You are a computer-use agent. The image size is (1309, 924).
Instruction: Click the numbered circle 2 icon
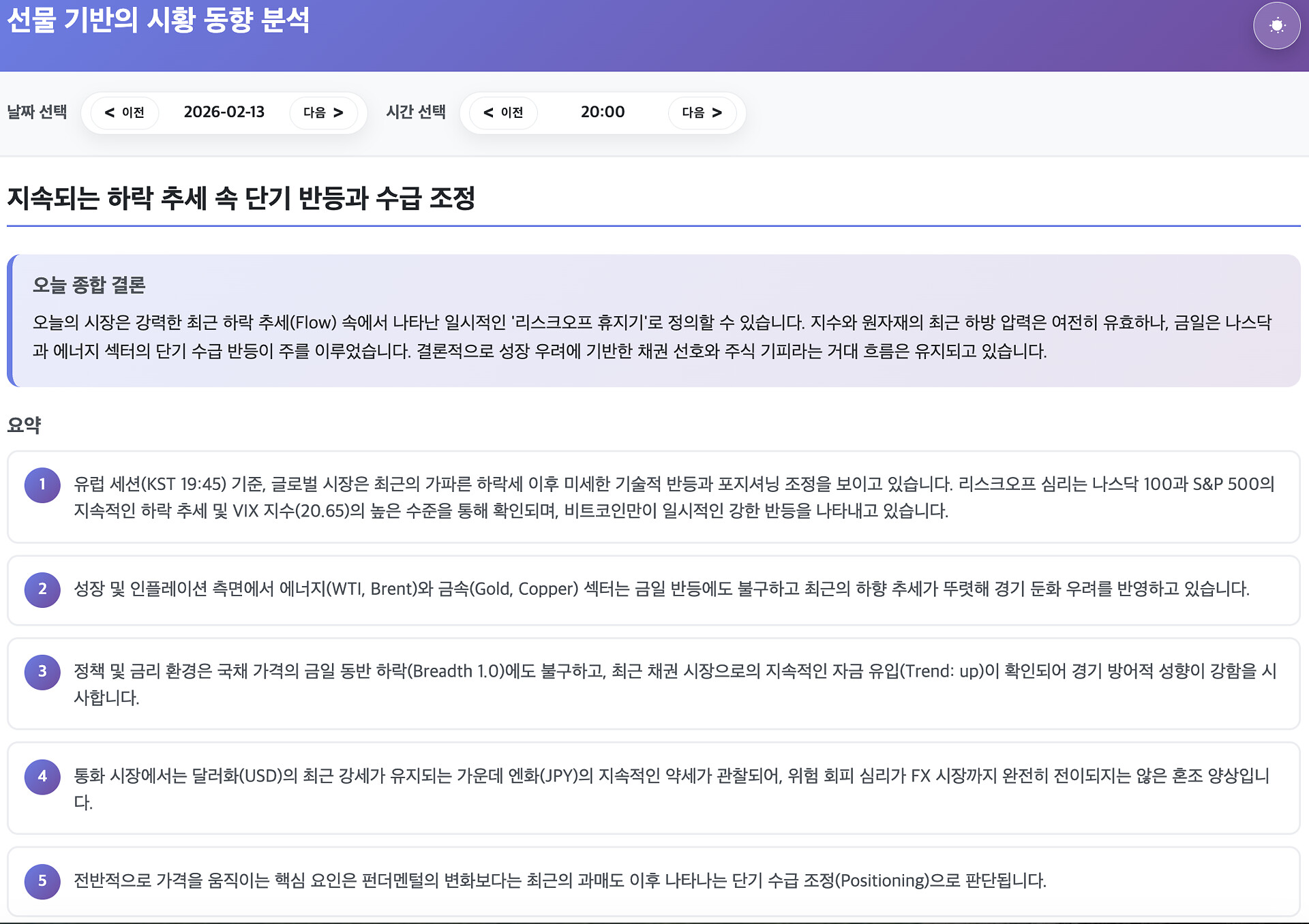click(42, 589)
